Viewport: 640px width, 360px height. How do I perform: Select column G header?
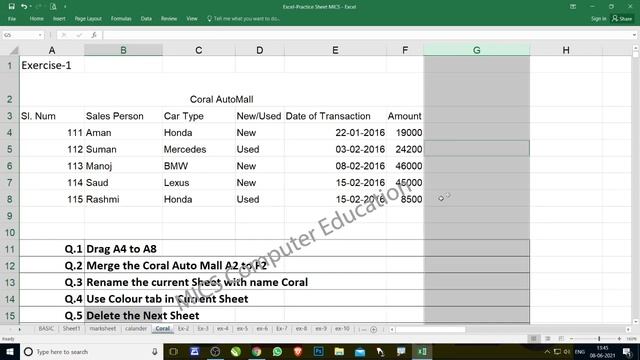476,50
